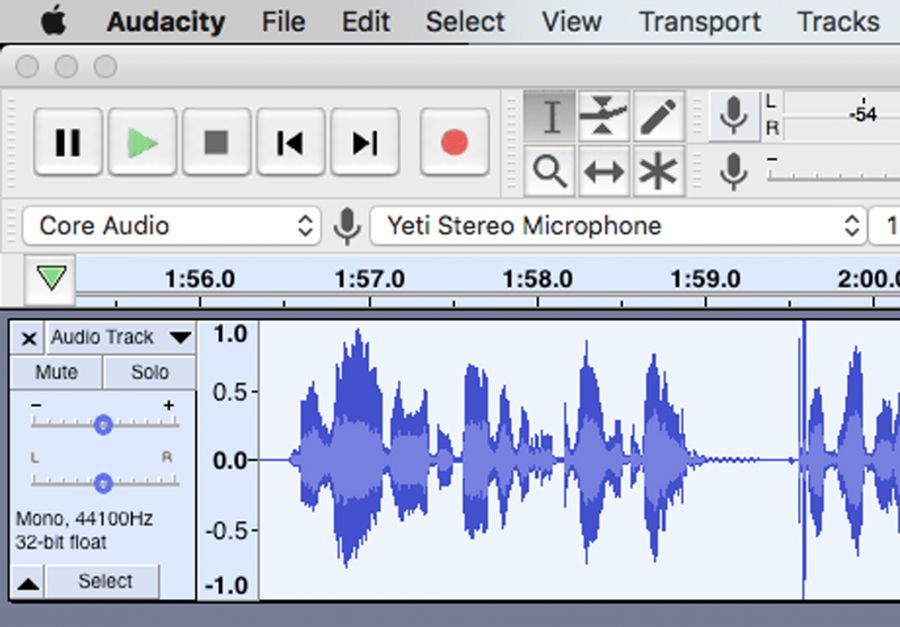Skip to start of track
Image resolution: width=900 pixels, height=627 pixels.
(290, 143)
